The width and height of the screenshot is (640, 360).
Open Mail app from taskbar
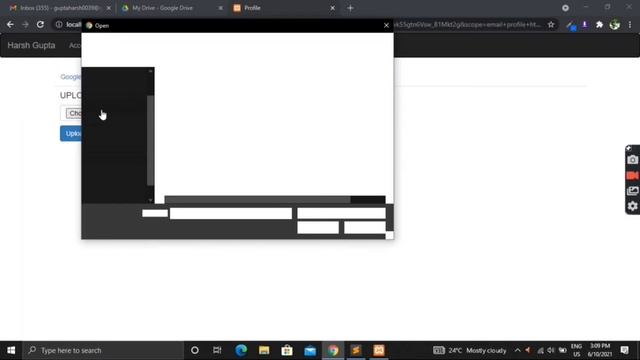(310, 350)
